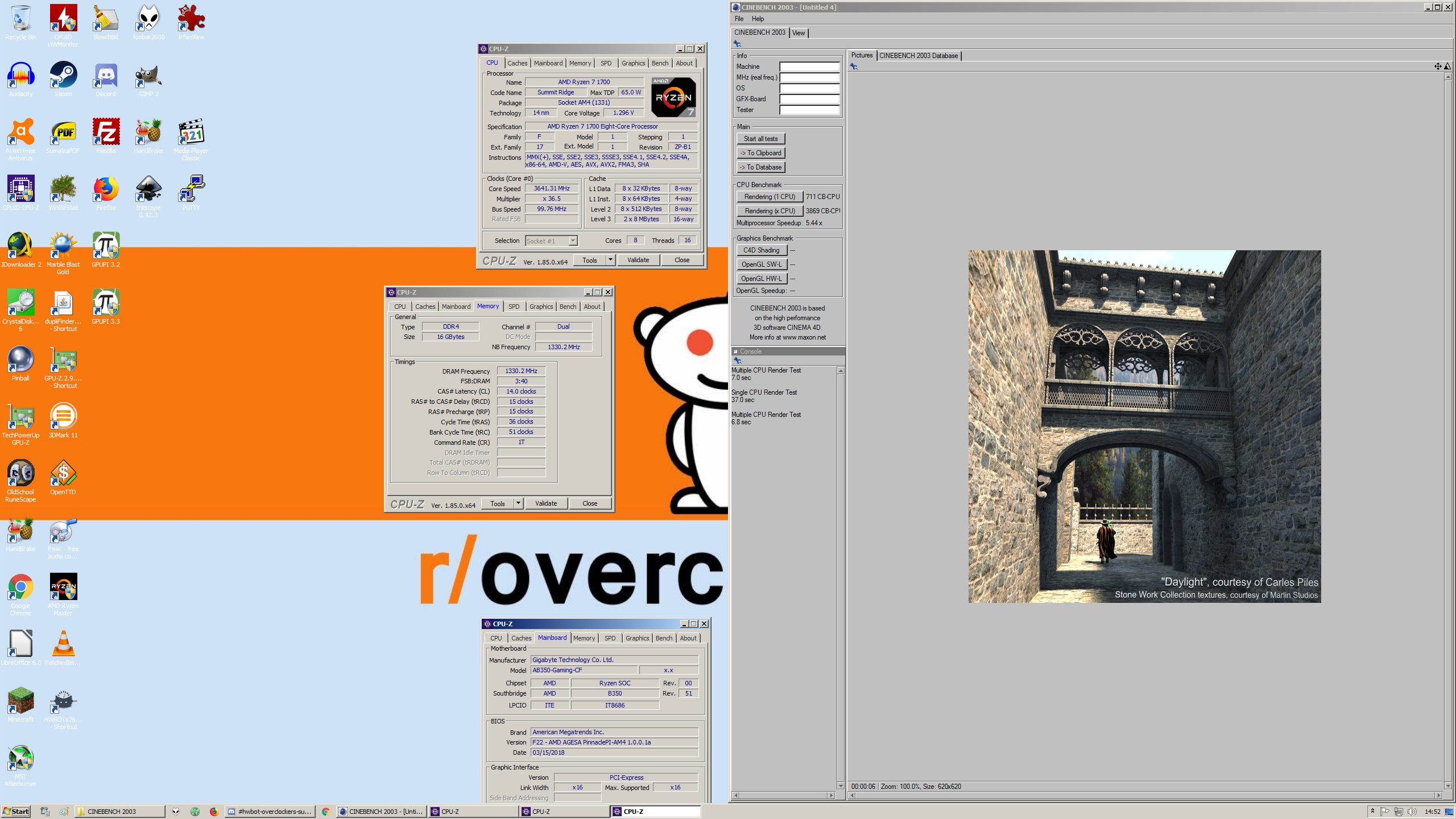Expand Tools dropdown arrow in CPU-Z CPU window
The image size is (1456, 819).
point(610,260)
